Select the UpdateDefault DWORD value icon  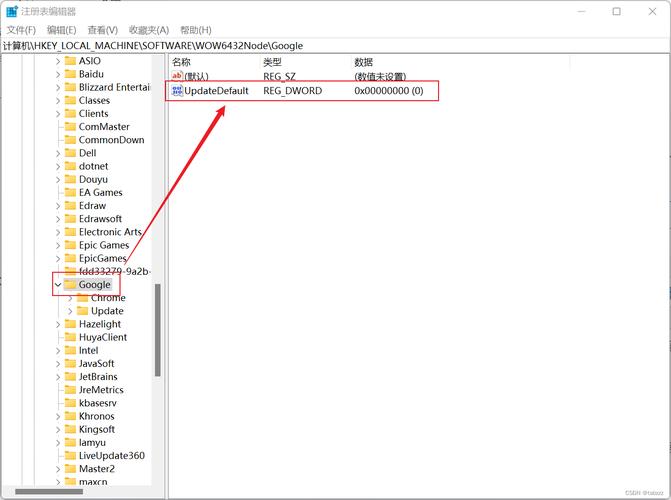(x=176, y=91)
